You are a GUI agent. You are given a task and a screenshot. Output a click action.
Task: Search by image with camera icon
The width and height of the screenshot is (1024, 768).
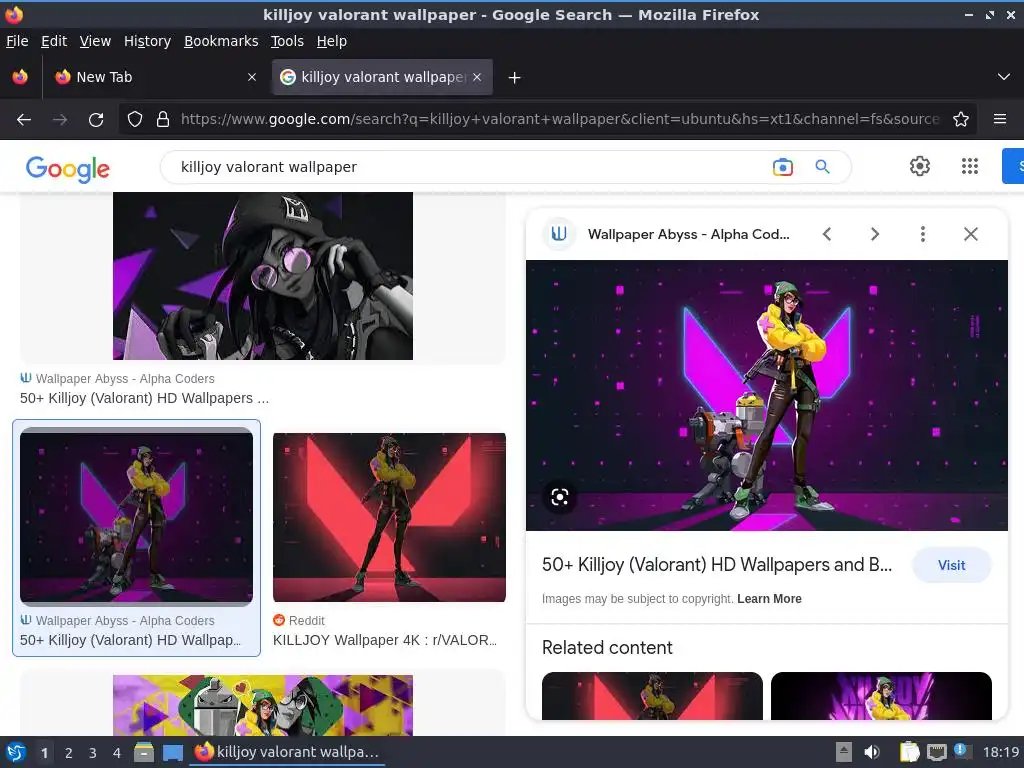782,167
